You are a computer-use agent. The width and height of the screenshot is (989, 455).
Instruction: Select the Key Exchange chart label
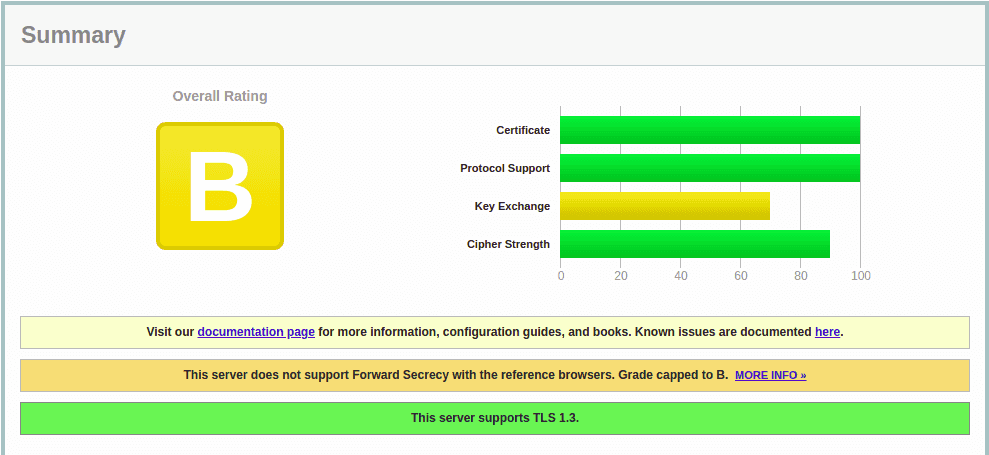pos(512,206)
